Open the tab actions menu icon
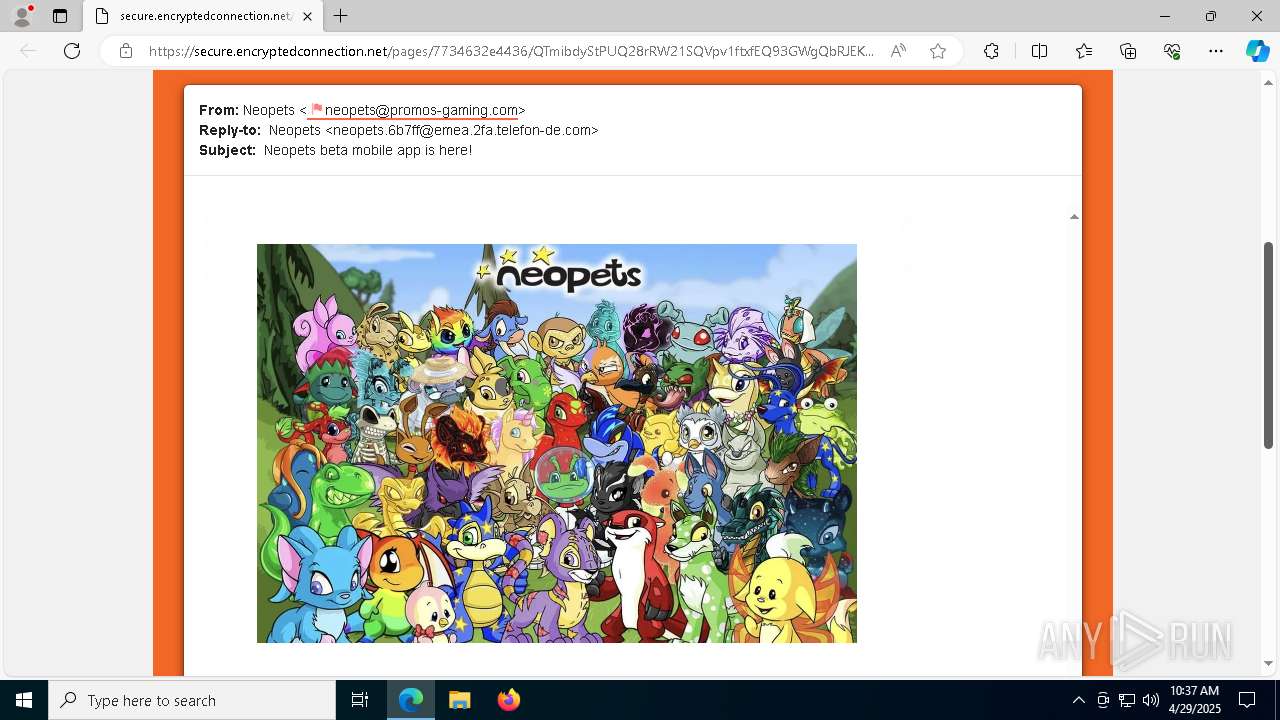The height and width of the screenshot is (720, 1280). pyautogui.click(x=60, y=16)
